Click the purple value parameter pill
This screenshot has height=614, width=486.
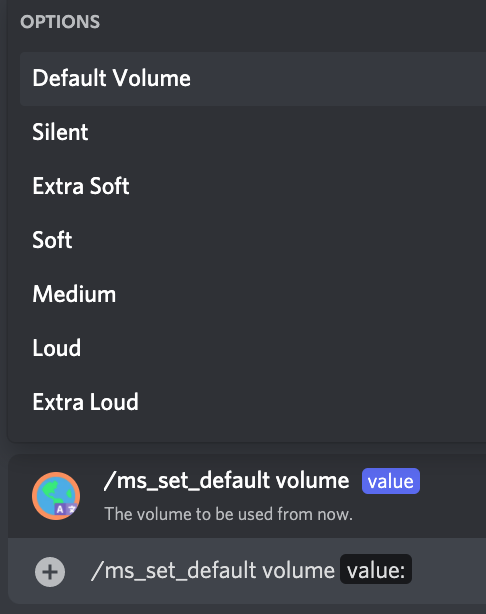coord(391,481)
